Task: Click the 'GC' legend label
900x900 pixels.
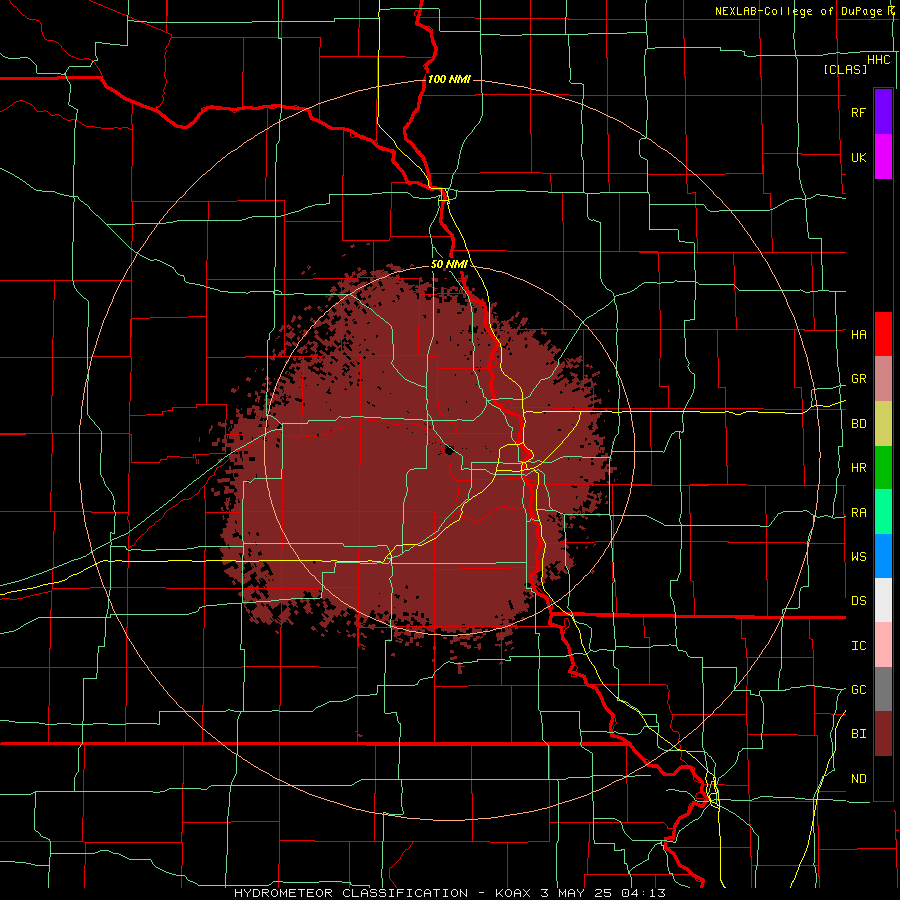Action: 859,689
